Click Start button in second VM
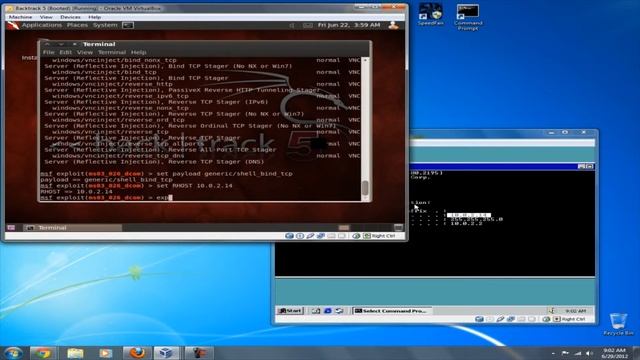The width and height of the screenshot is (640, 360). click(x=290, y=311)
